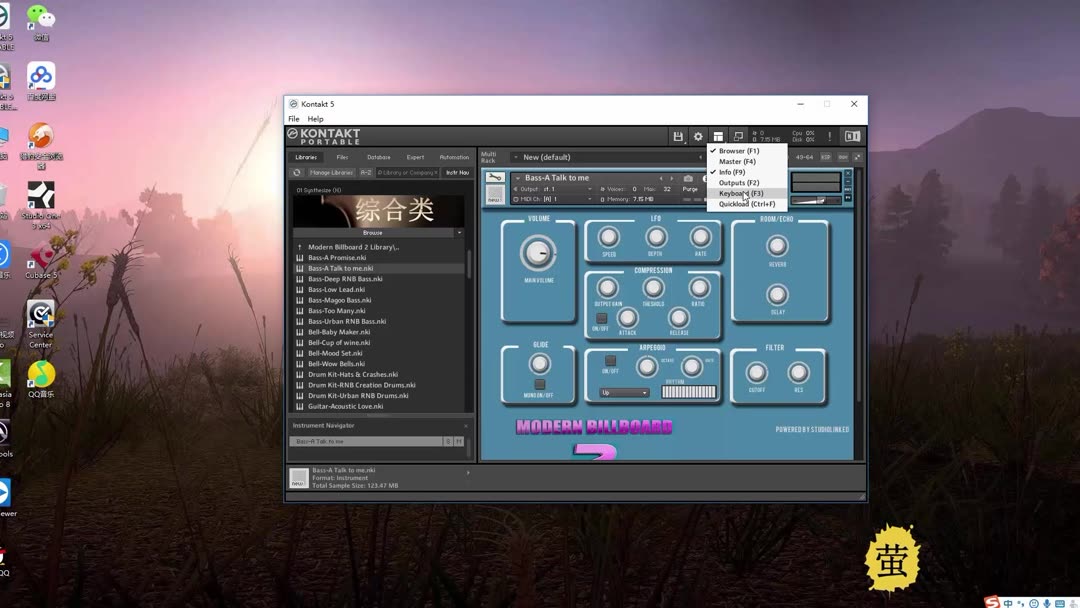Enable the Arpeggio ON/OFF switch
The height and width of the screenshot is (608, 1080).
611,361
